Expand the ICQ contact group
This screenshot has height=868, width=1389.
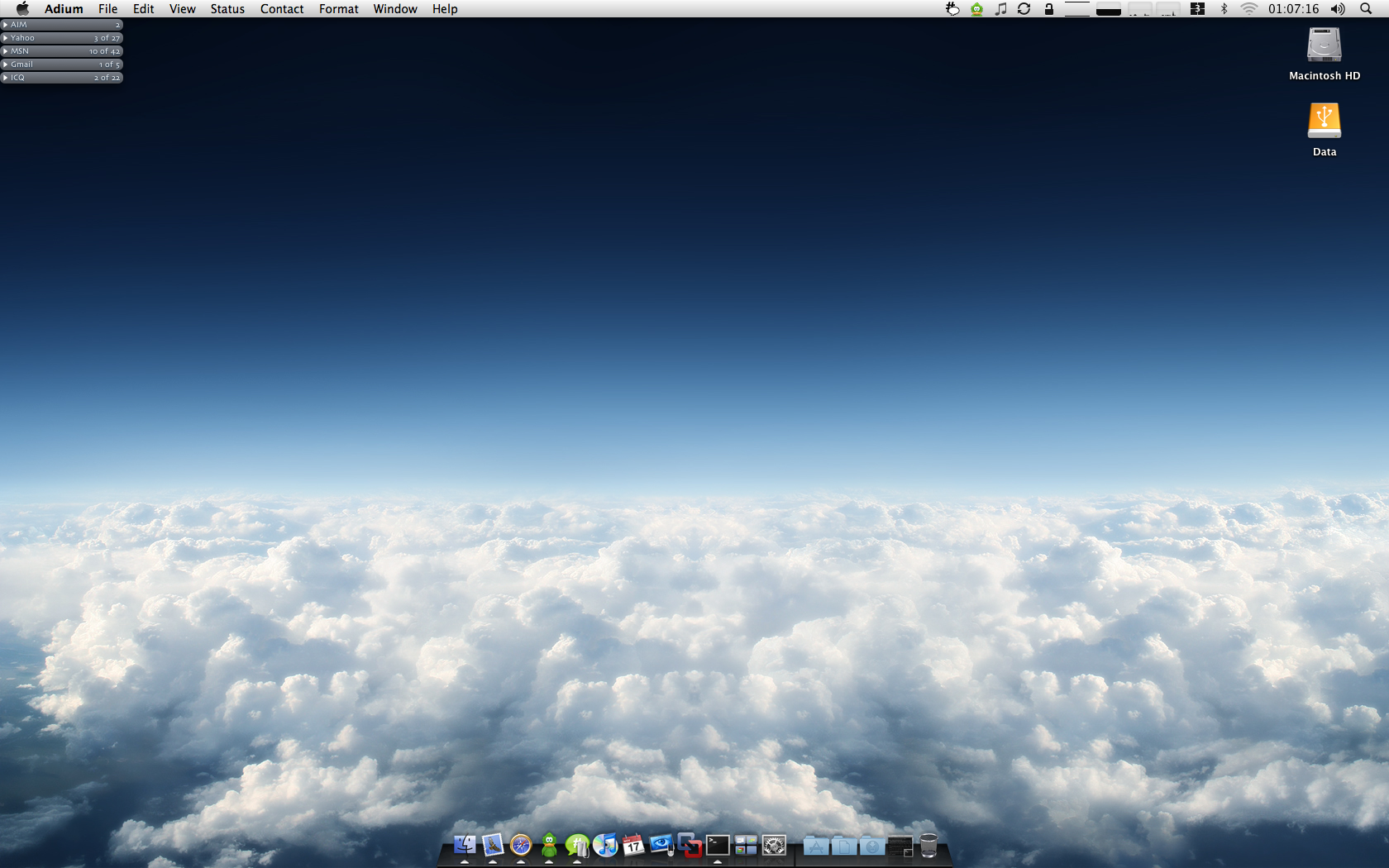[6, 78]
